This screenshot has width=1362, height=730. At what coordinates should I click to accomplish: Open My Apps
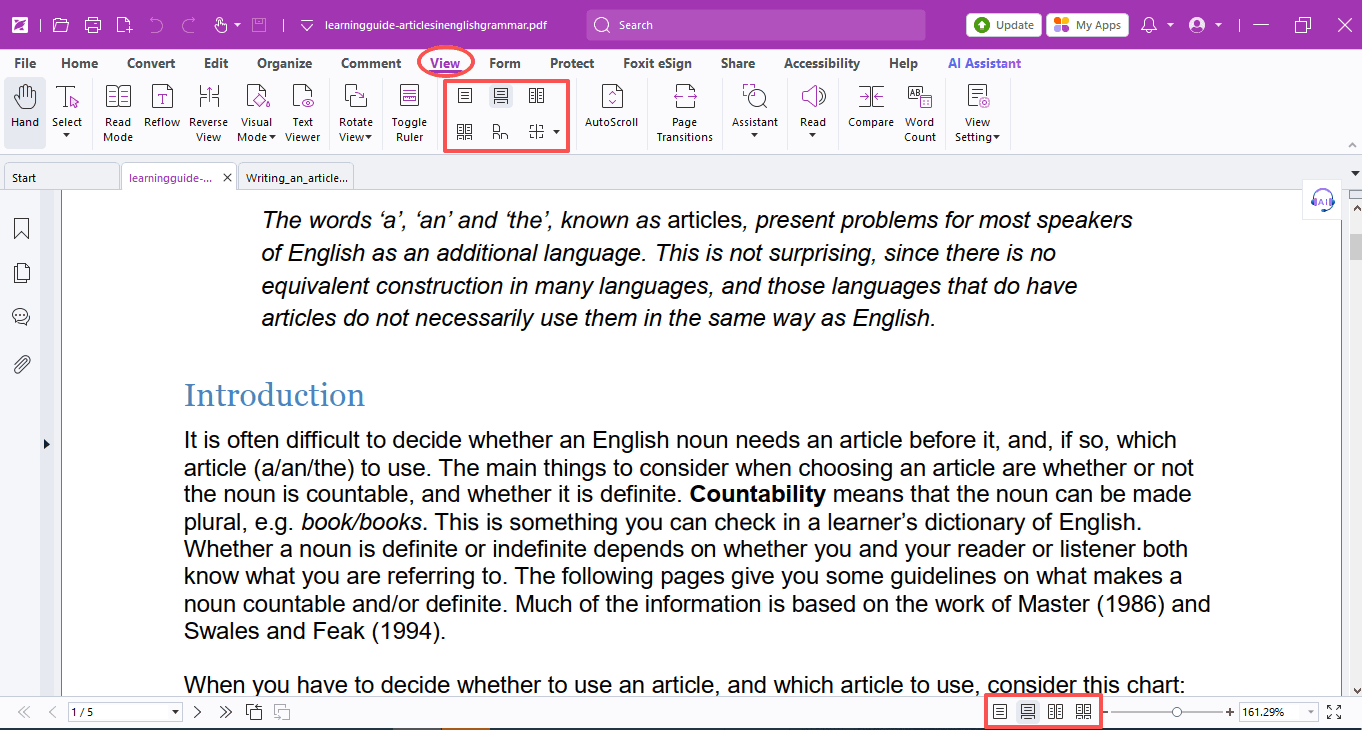pos(1087,25)
